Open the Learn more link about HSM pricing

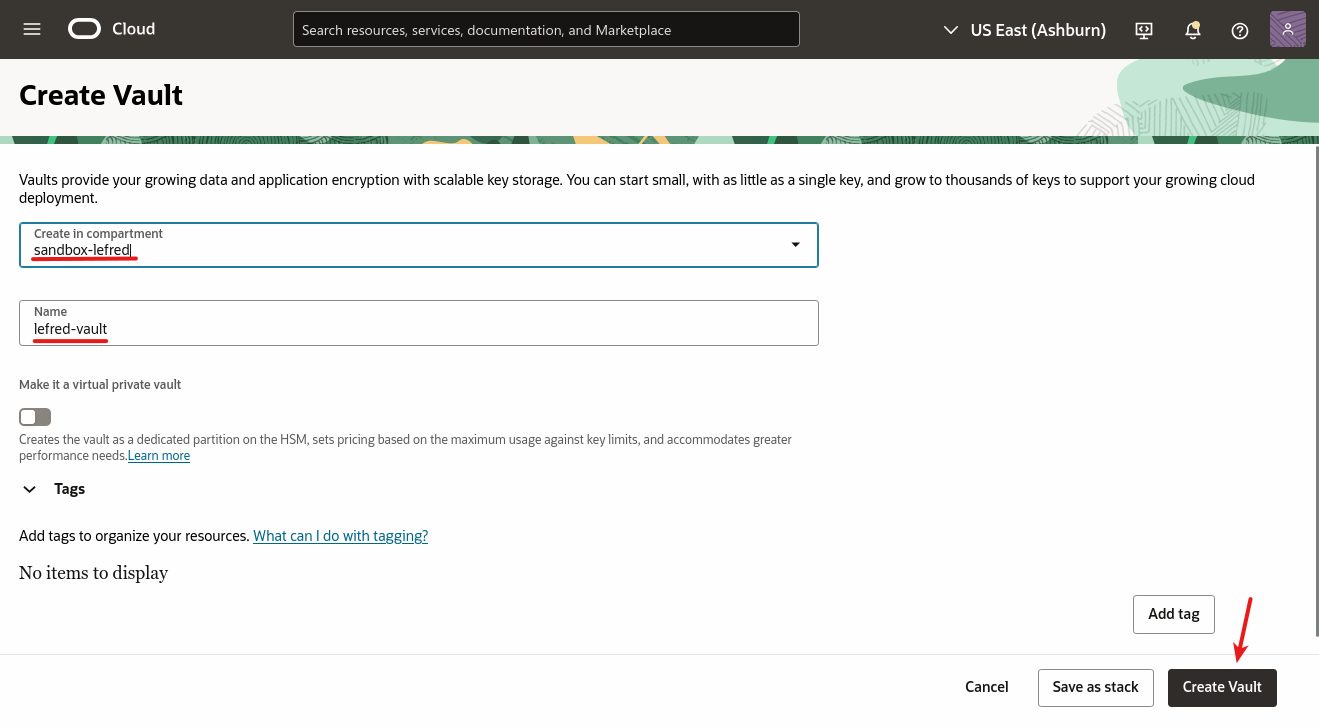point(158,455)
